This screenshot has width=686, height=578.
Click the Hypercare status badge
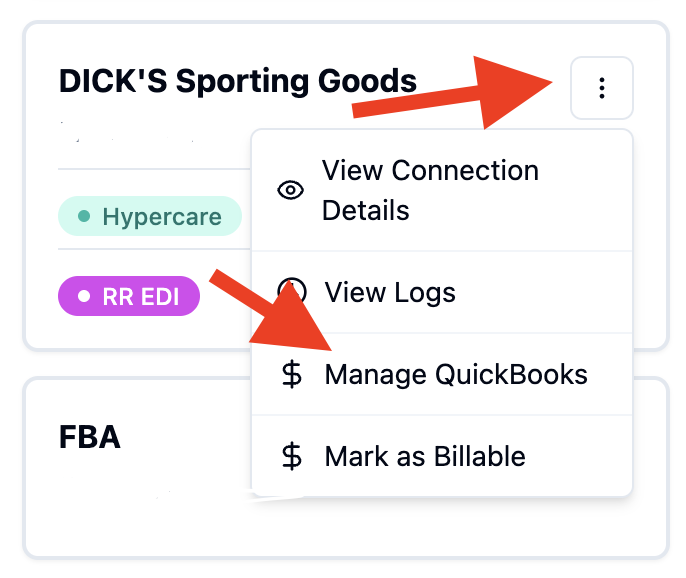[150, 216]
